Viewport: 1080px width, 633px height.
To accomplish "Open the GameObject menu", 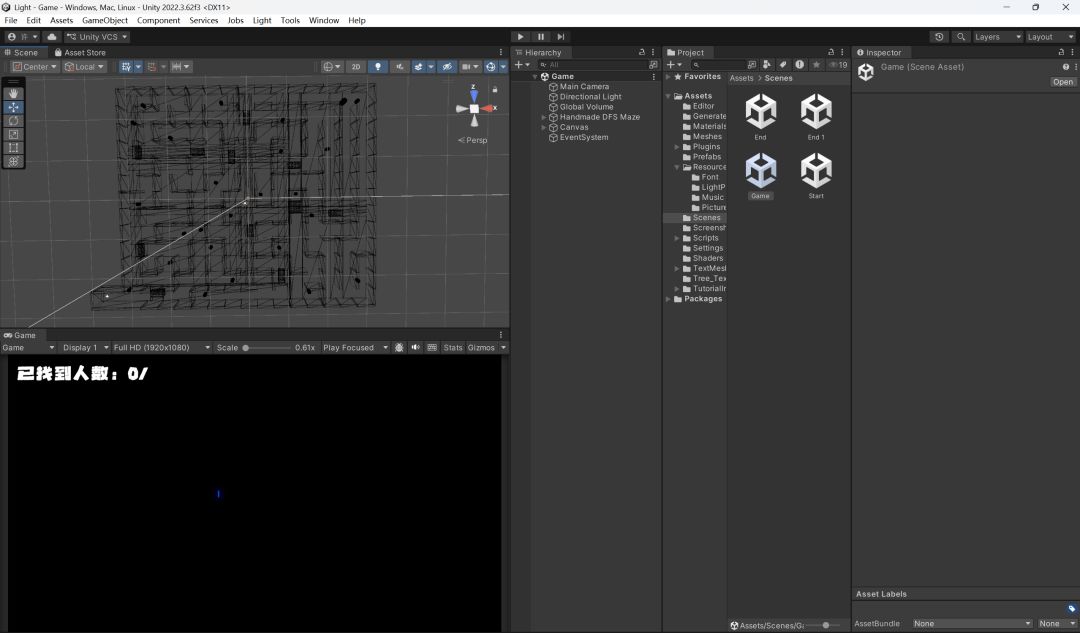I will (105, 20).
